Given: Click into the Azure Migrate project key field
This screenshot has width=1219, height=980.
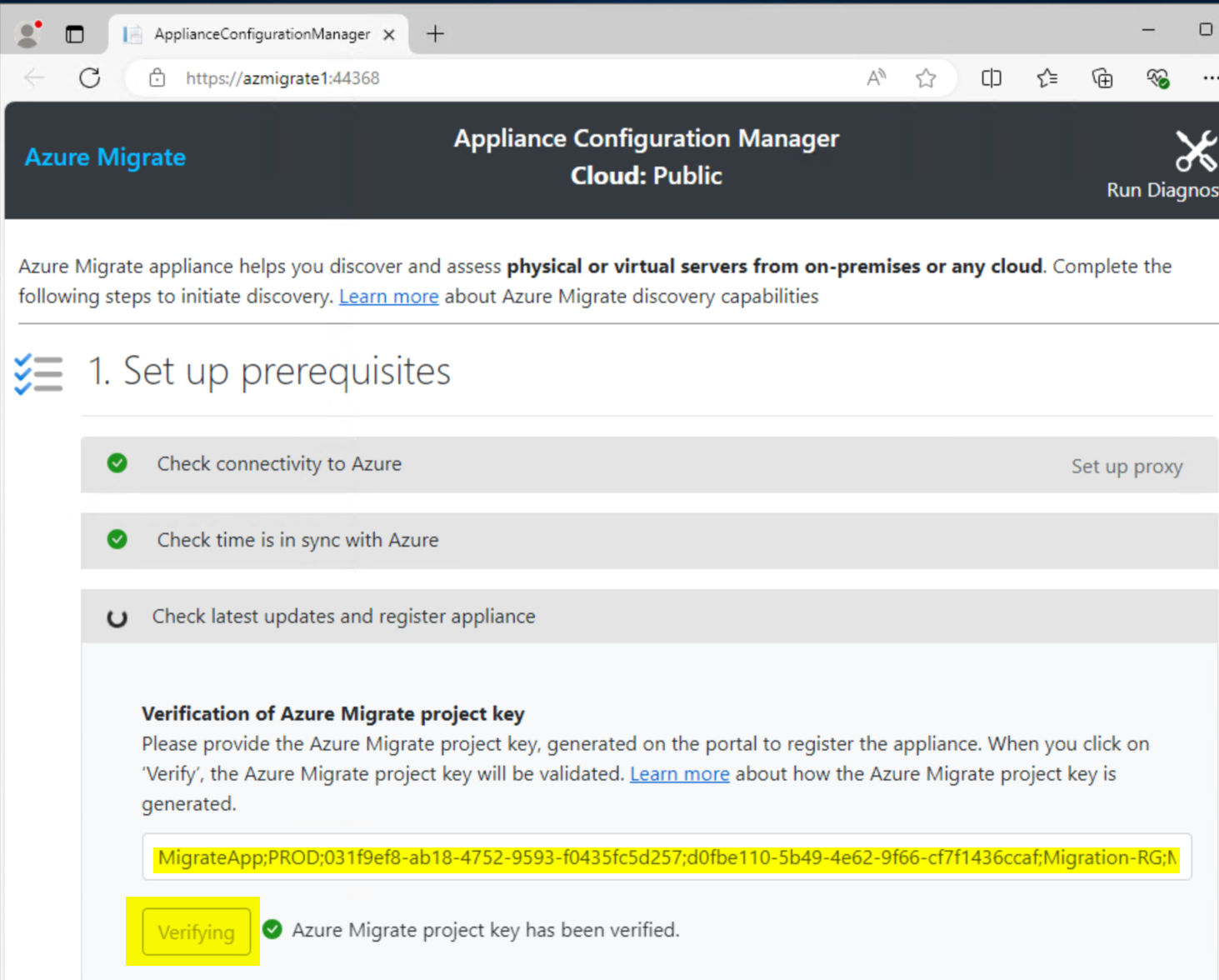Looking at the screenshot, I should click(667, 857).
